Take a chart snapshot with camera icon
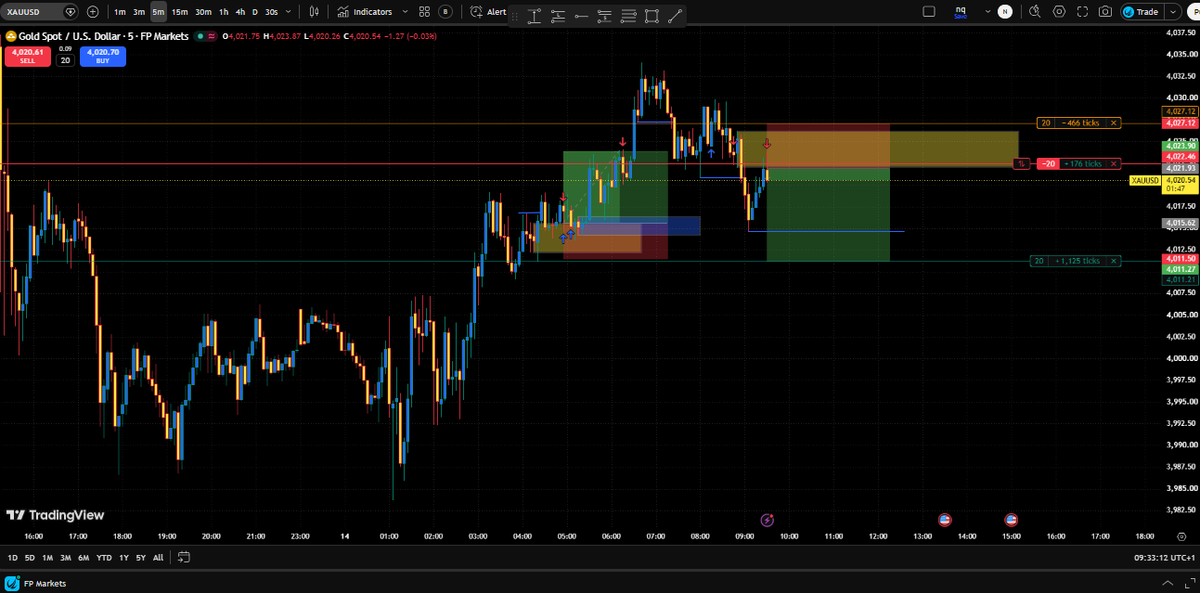Image resolution: width=1200 pixels, height=593 pixels. tap(1105, 12)
